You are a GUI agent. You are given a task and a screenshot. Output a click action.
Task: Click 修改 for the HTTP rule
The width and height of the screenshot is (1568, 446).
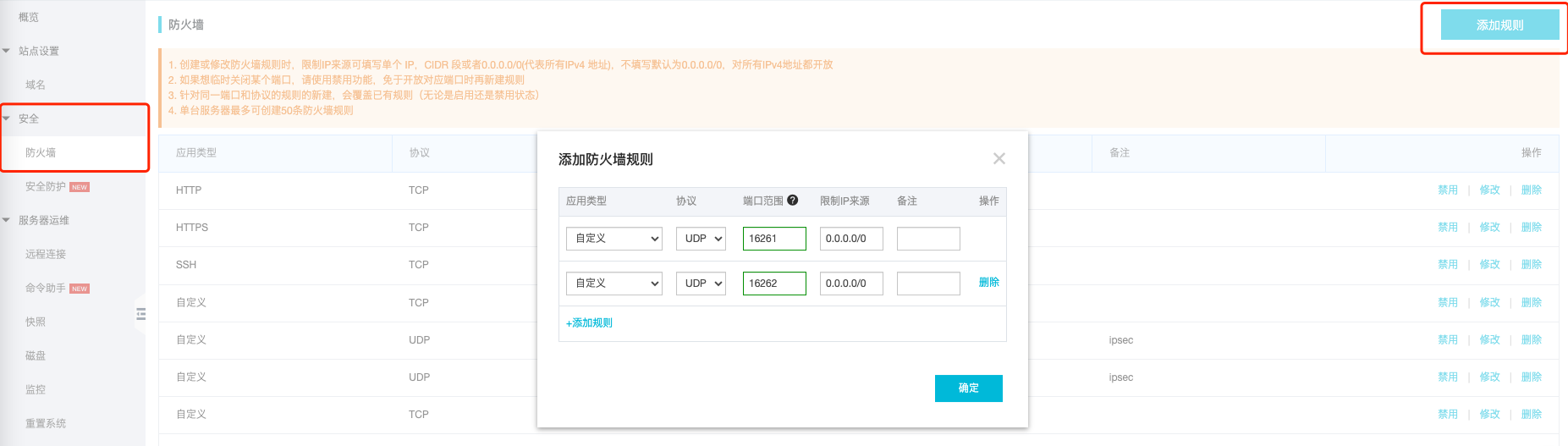click(x=1489, y=190)
